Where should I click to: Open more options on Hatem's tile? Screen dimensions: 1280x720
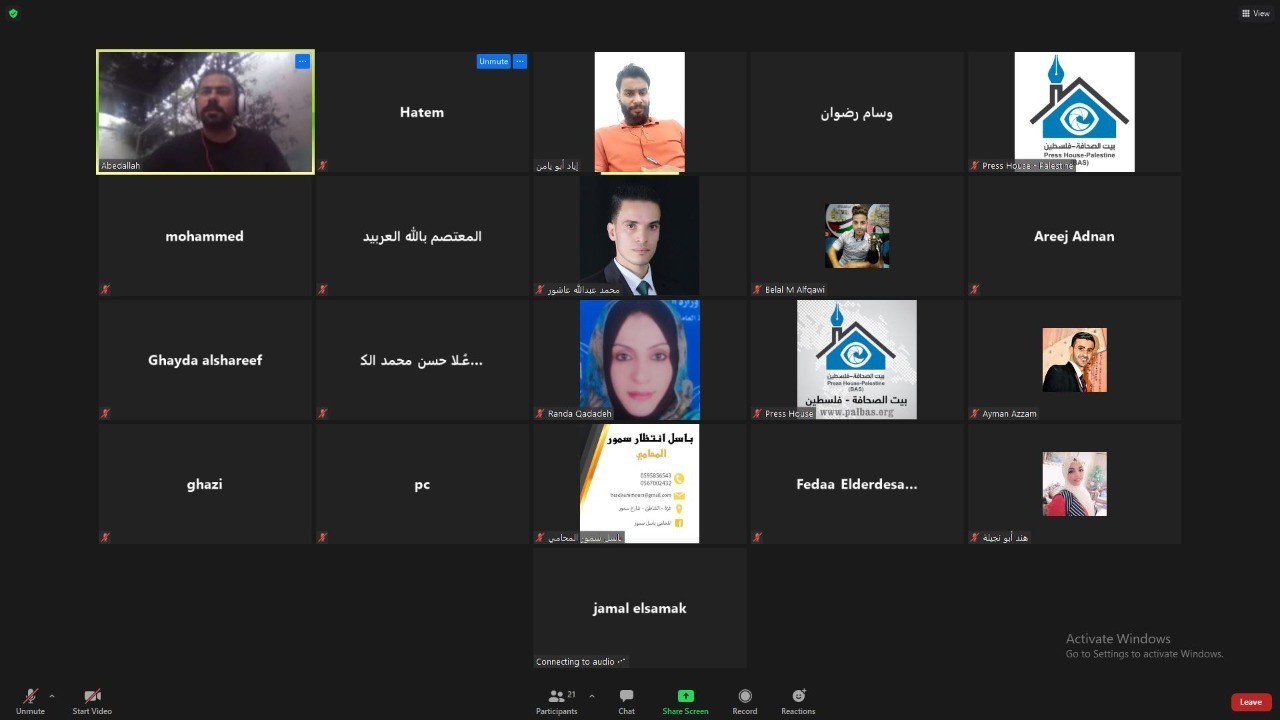[520, 61]
